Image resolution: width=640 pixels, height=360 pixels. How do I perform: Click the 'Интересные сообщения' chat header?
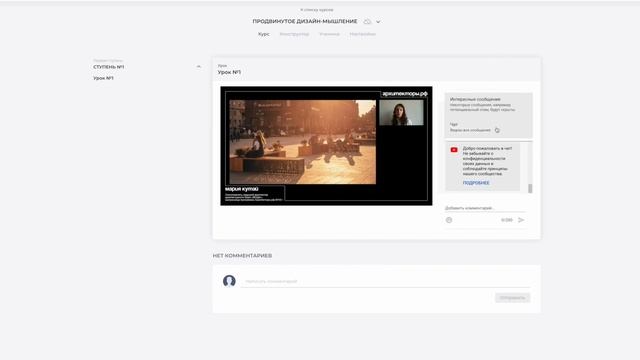(475, 99)
